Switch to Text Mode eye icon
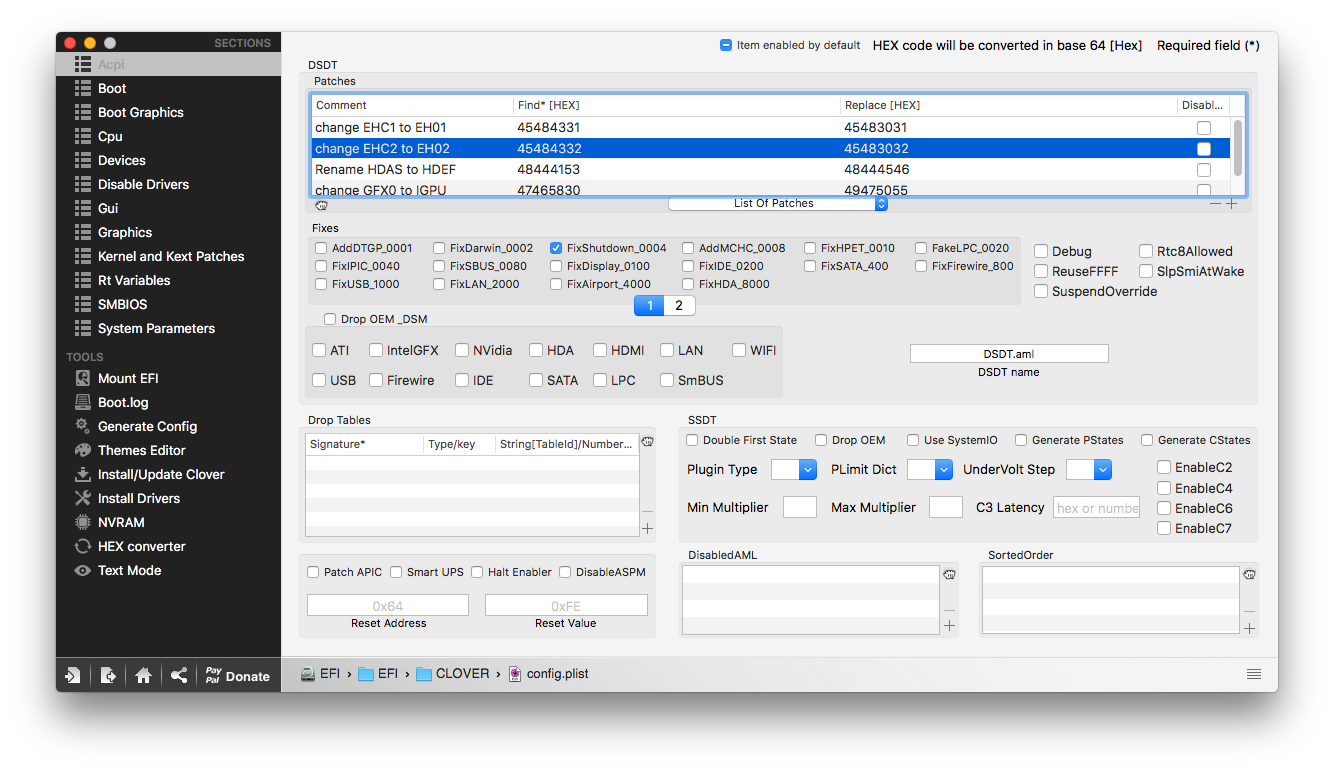Viewport: 1334px width, 772px height. (x=83, y=570)
